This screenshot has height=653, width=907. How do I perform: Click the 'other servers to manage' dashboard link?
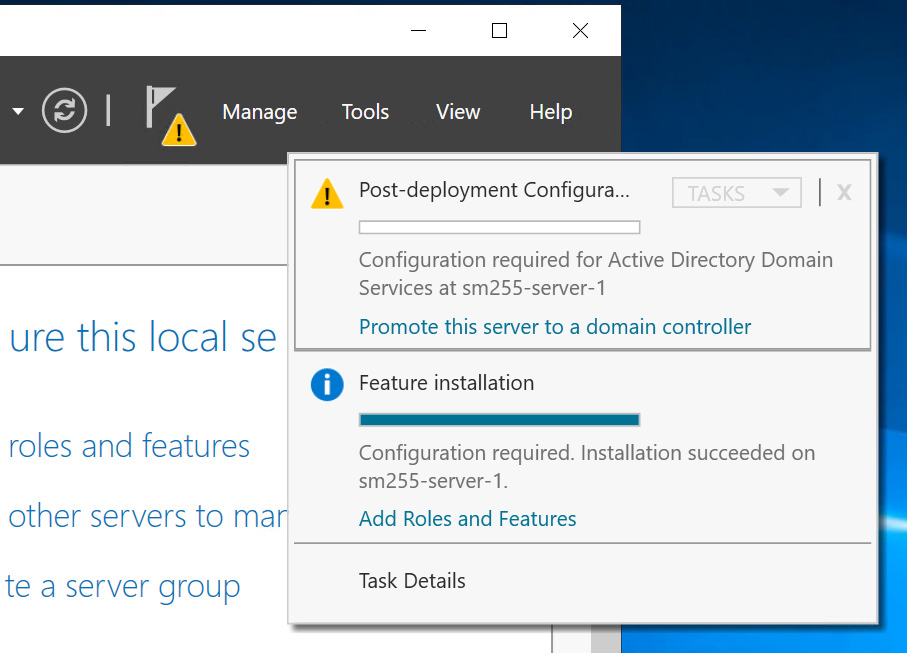(x=148, y=516)
